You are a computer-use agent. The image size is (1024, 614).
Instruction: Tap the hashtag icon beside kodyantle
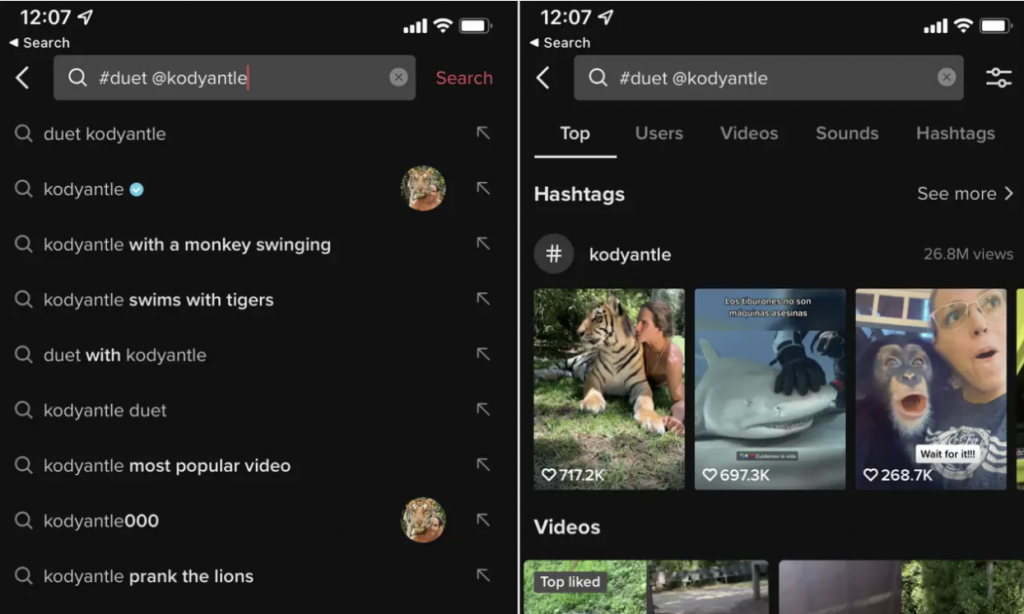554,254
